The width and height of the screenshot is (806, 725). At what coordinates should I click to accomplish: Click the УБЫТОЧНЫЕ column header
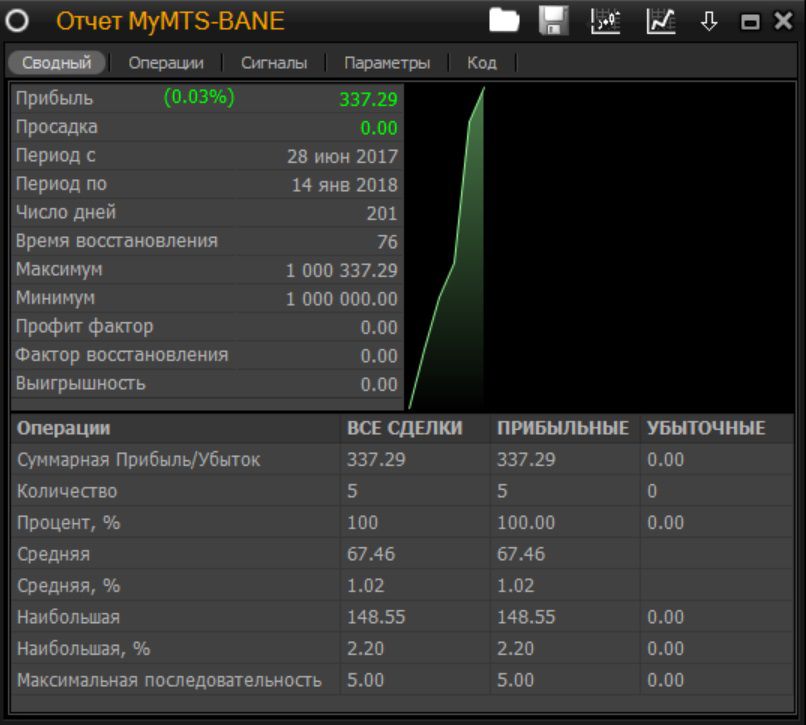pos(706,428)
